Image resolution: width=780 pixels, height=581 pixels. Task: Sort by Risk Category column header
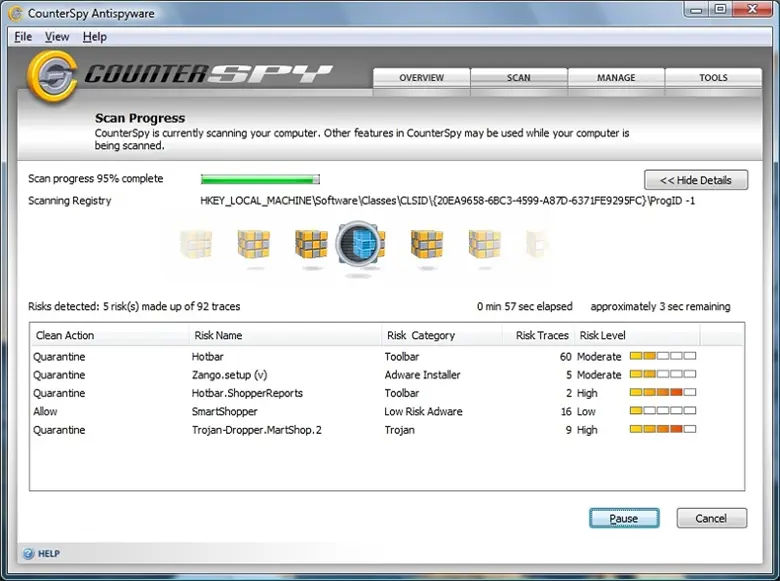pyautogui.click(x=442, y=335)
